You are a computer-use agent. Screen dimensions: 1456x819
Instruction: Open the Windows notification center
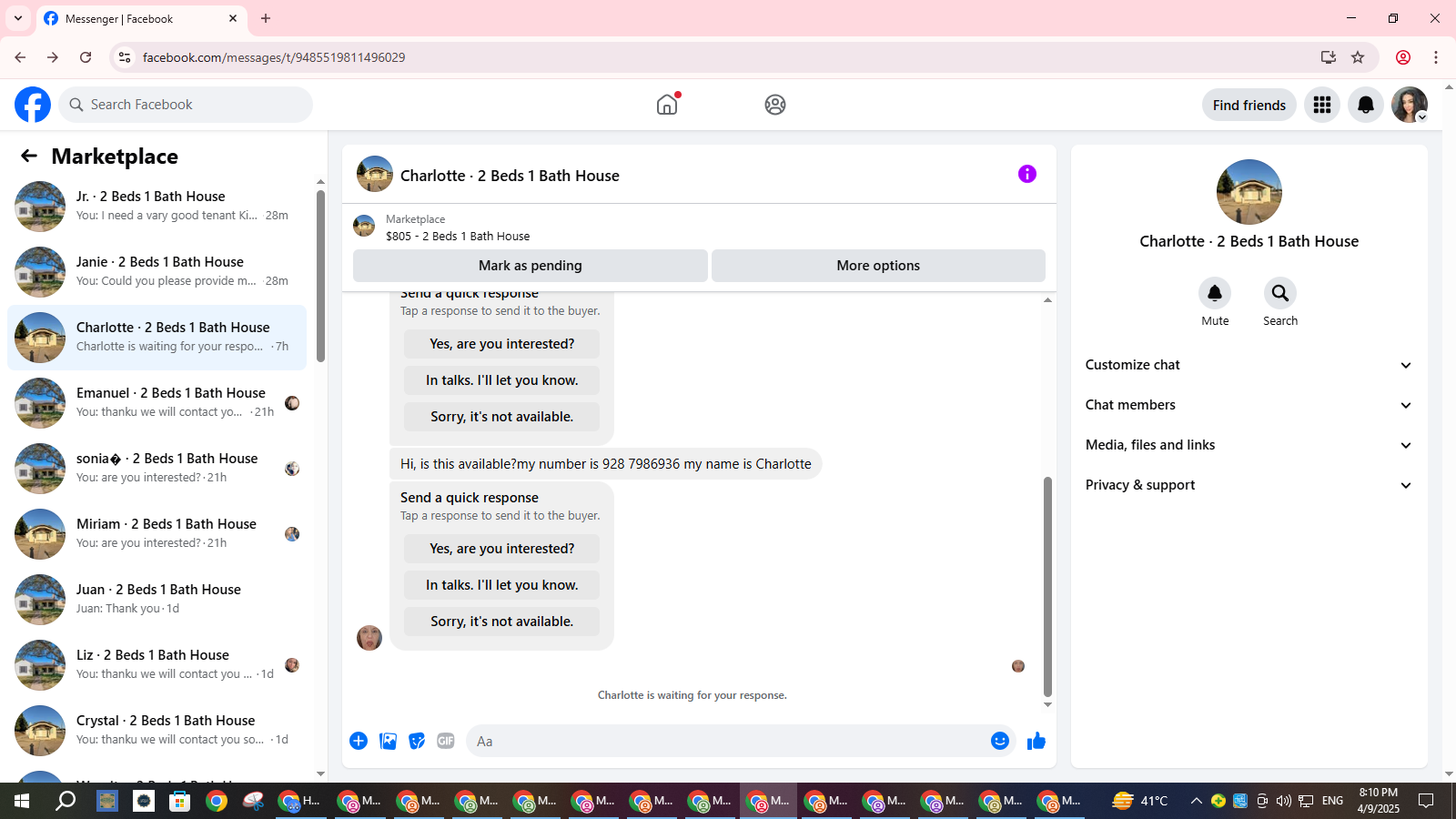(1426, 801)
